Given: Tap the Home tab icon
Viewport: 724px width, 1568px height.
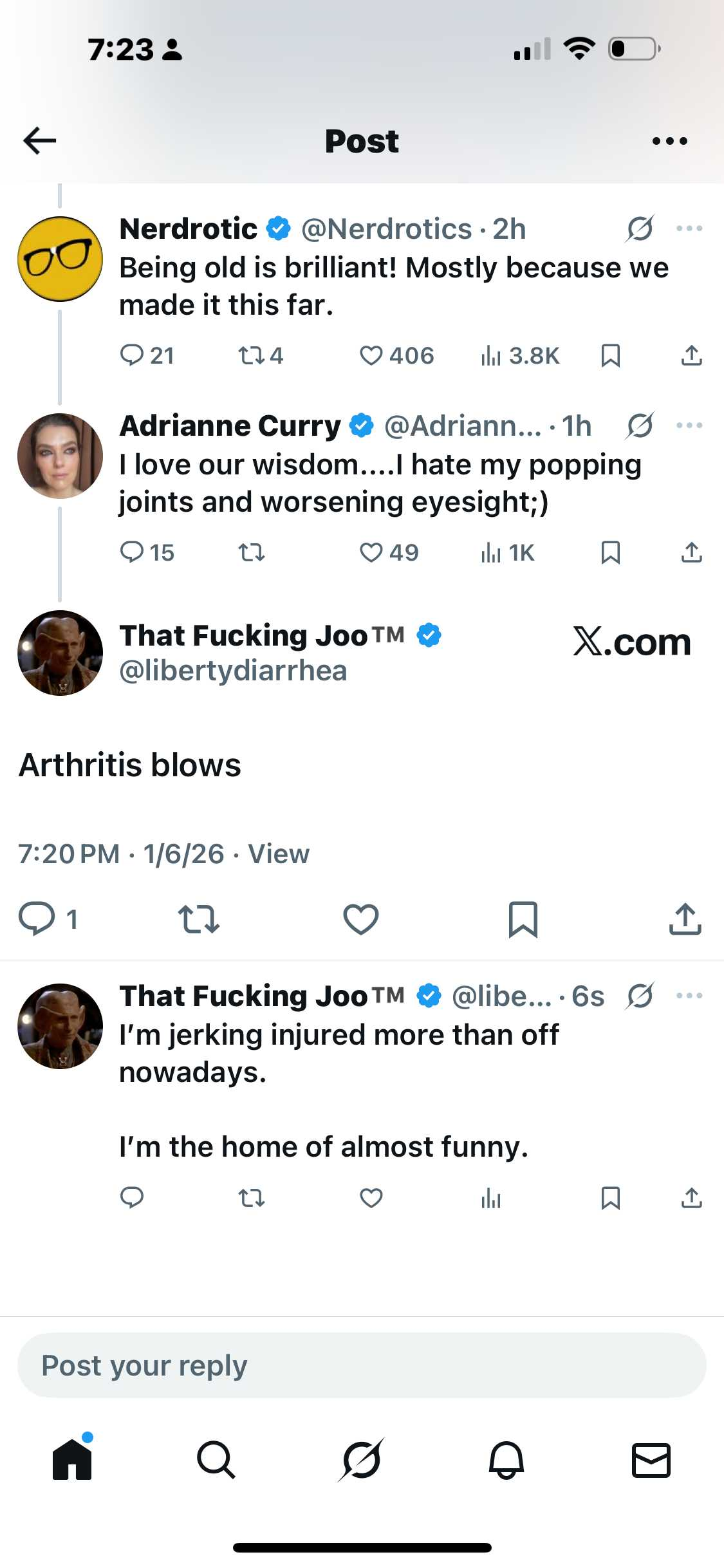Looking at the screenshot, I should coord(72,1459).
